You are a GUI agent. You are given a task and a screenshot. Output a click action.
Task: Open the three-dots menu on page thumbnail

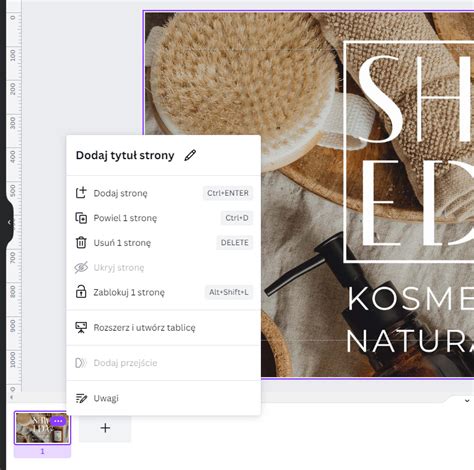coord(58,421)
